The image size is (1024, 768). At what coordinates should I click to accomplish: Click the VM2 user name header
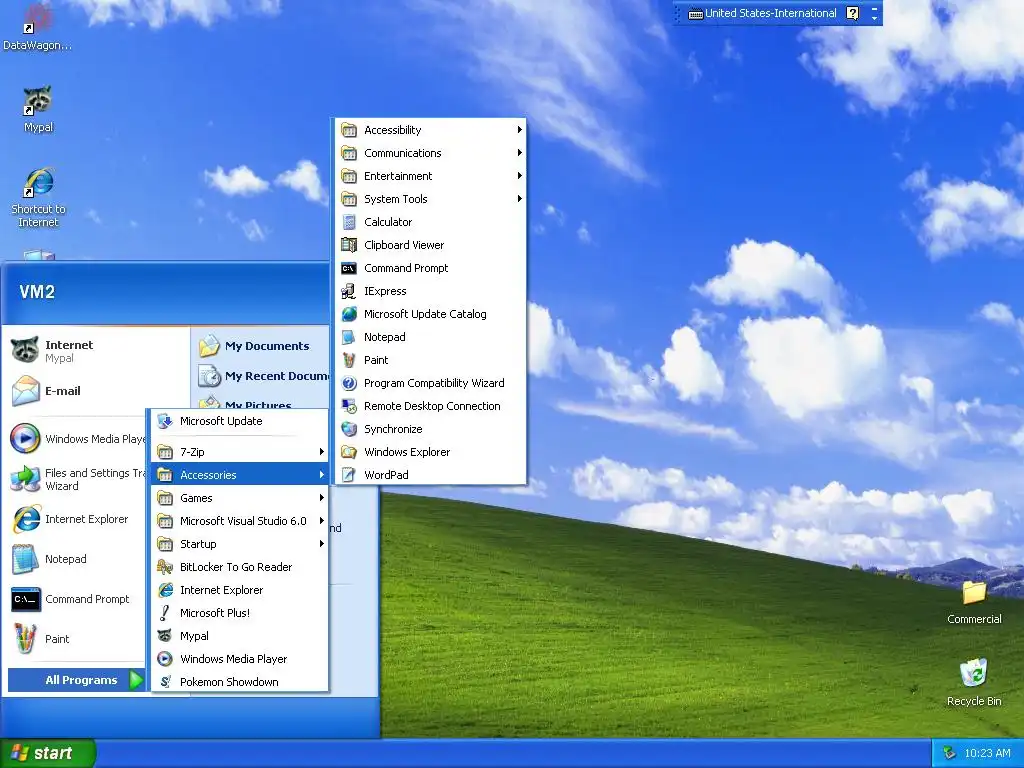coord(37,291)
